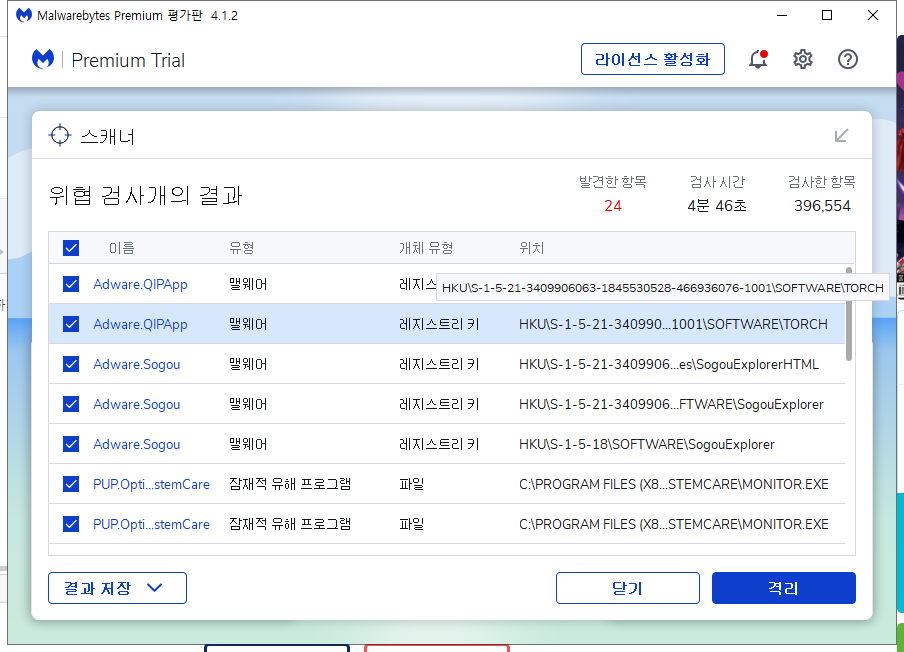The image size is (904, 652).
Task: Click the scanner crosshair icon
Action: pos(60,135)
